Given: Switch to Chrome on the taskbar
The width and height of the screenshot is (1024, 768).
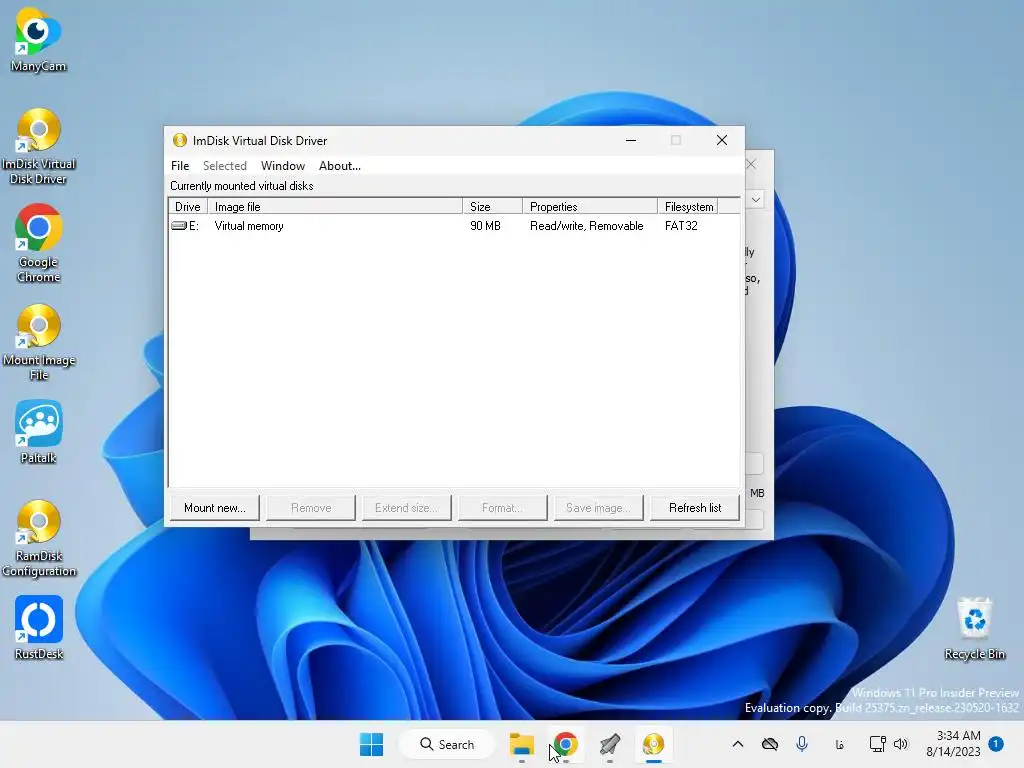Looking at the screenshot, I should 566,744.
